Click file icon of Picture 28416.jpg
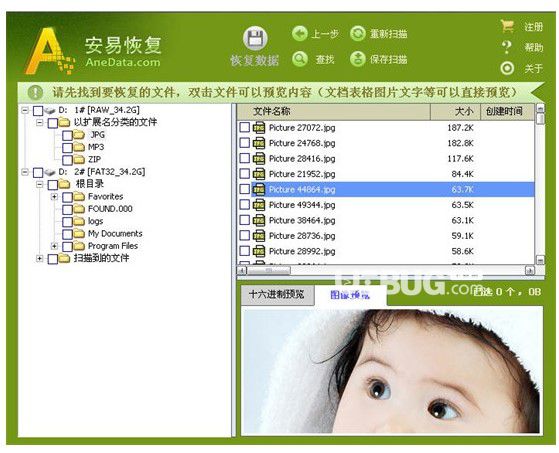This screenshot has height=453, width=559. pos(259,159)
